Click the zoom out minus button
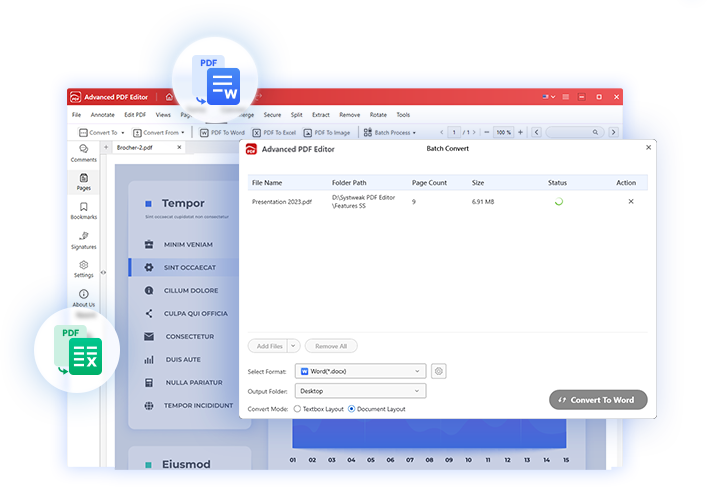 487,132
